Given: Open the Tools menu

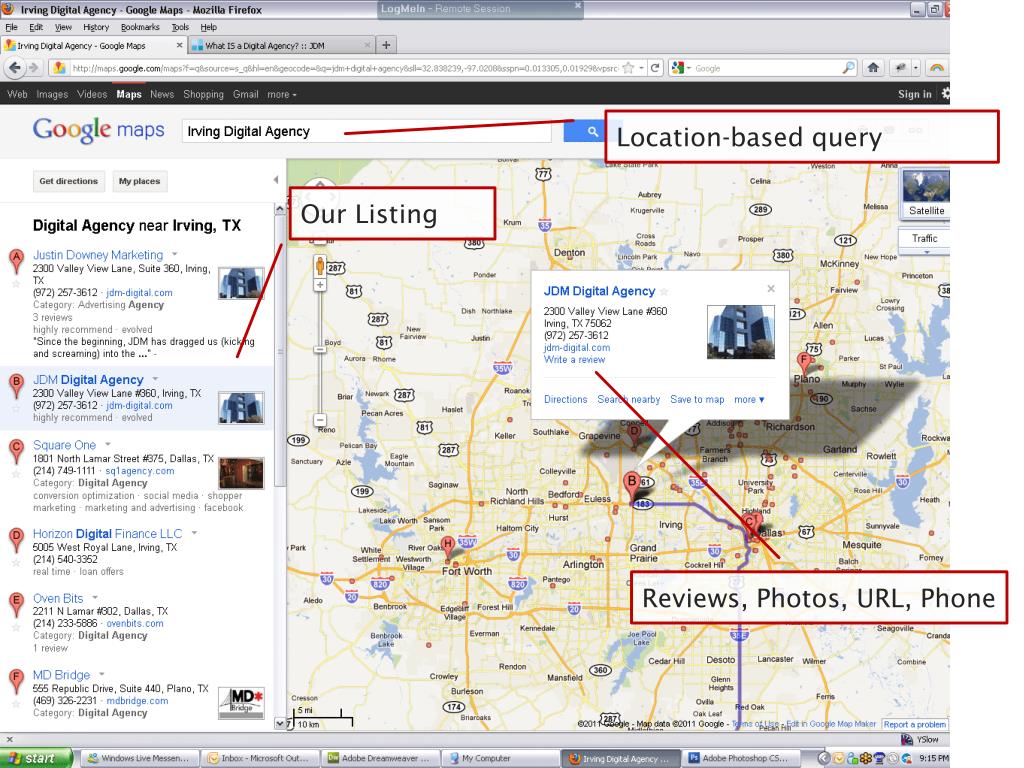Looking at the screenshot, I should [180, 27].
